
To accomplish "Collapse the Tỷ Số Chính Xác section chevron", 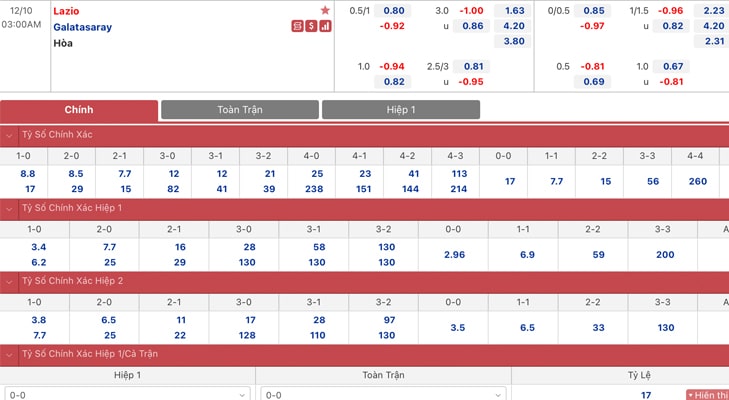I will pos(9,135).
